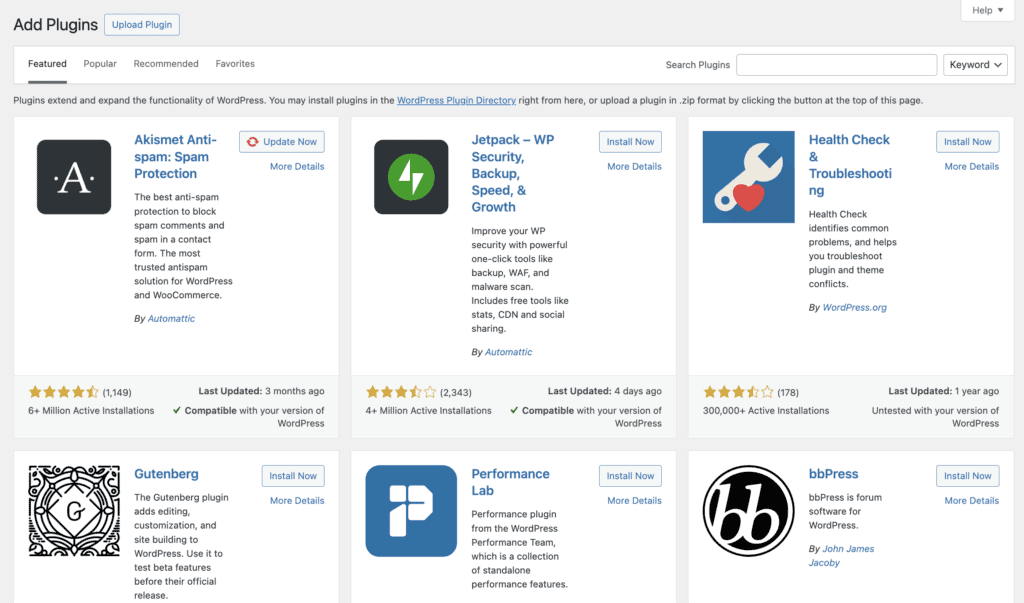Install the bbPress plugin
Viewport: 1024px width, 603px height.
(x=967, y=476)
